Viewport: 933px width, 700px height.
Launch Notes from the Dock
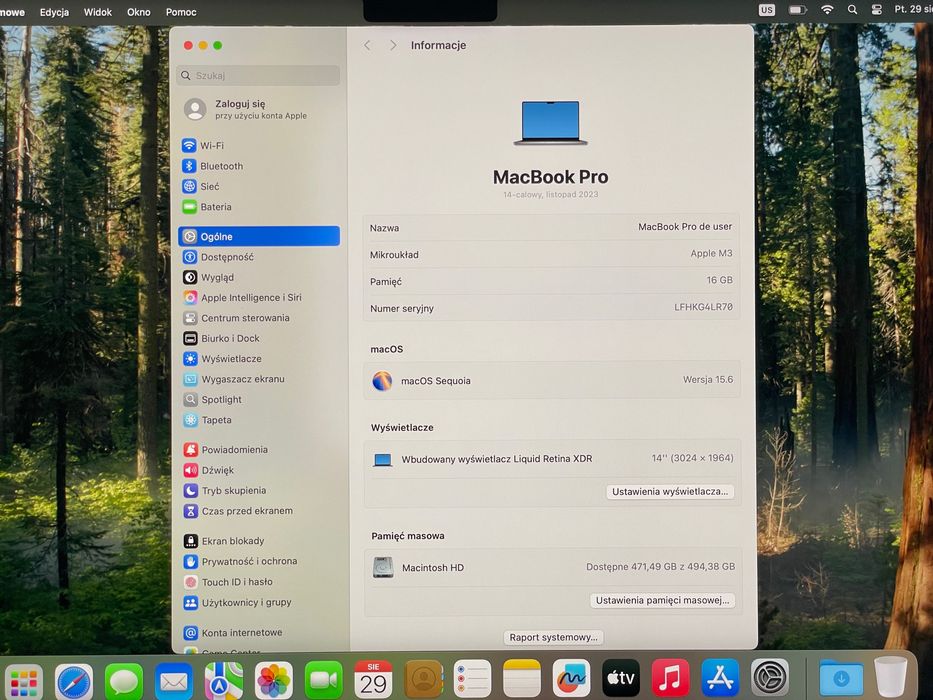tap(522, 680)
